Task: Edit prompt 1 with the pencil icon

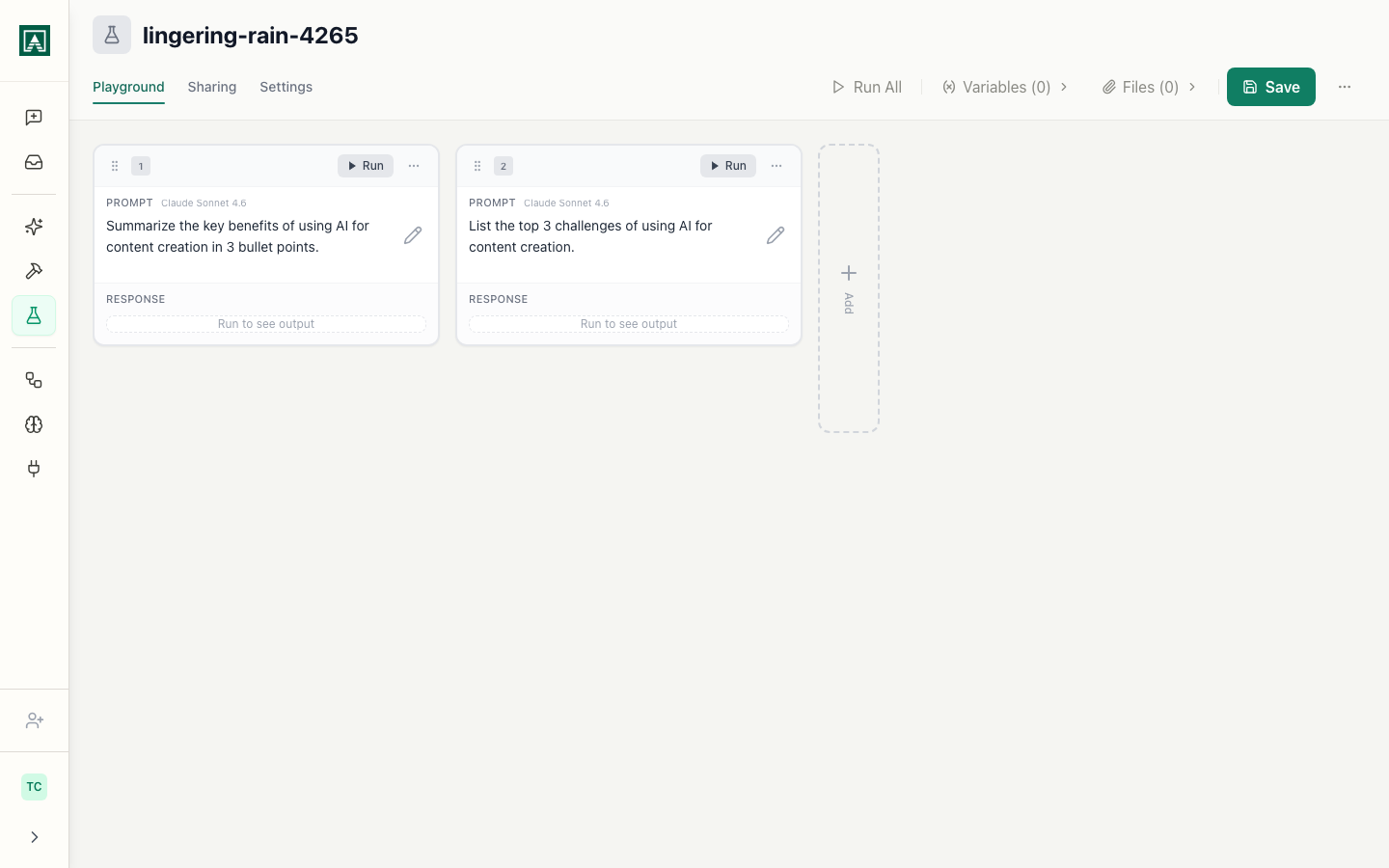Action: [x=413, y=235]
